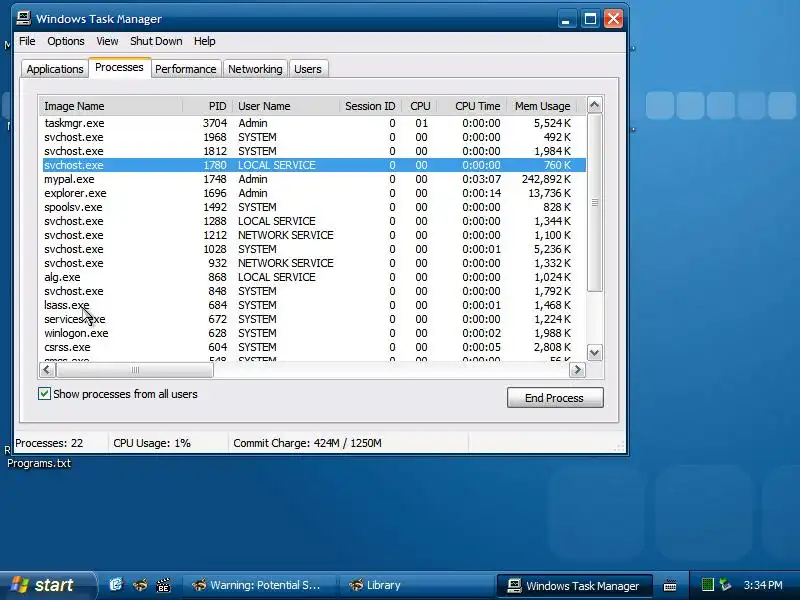Viewport: 800px width, 600px height.
Task: Click explorer.exe CPU time 0:00:14
Action: point(481,193)
